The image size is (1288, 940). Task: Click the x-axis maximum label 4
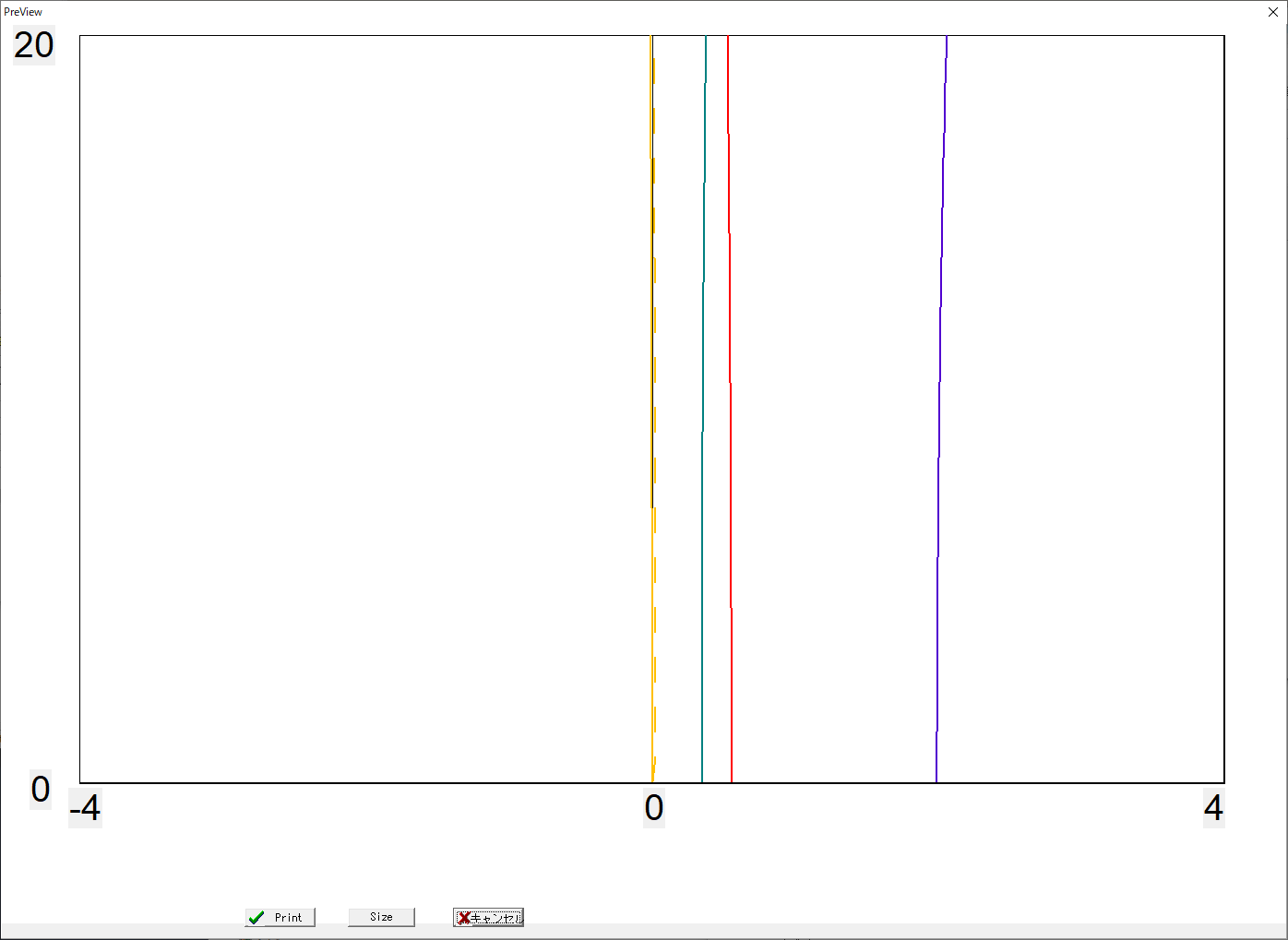[1213, 809]
